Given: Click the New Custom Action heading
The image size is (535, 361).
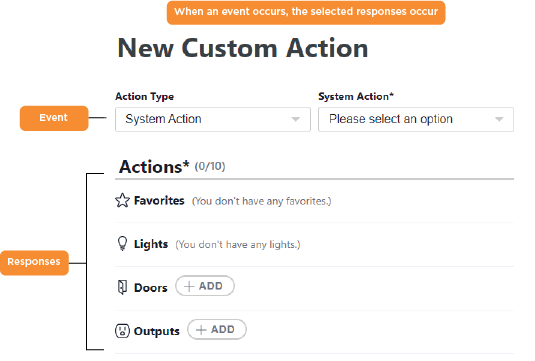Looking at the screenshot, I should click(x=243, y=48).
